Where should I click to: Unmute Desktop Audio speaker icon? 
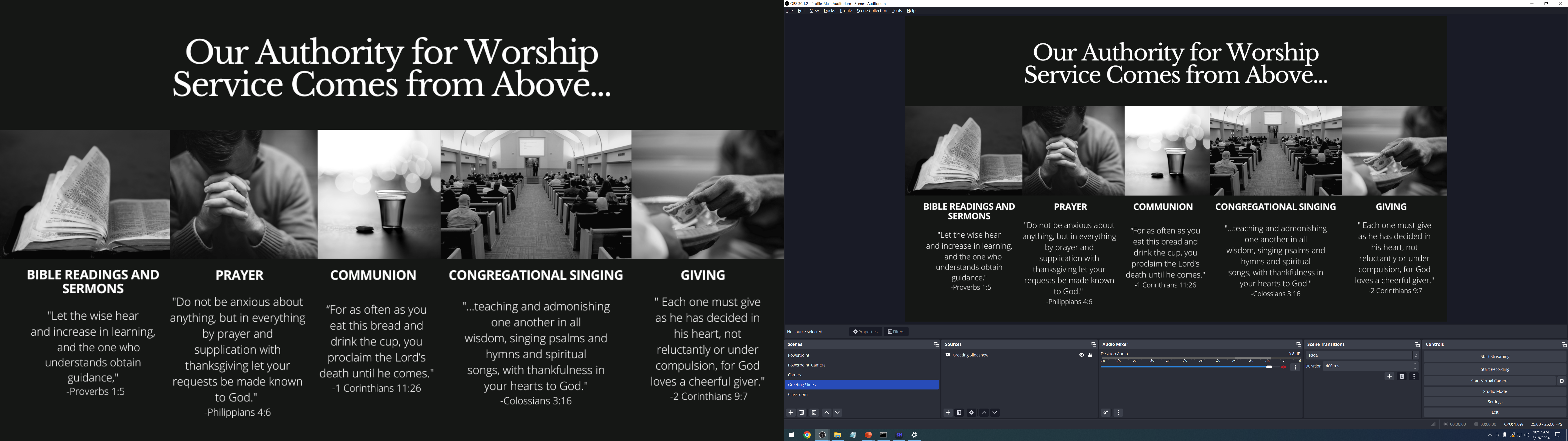tap(1284, 367)
